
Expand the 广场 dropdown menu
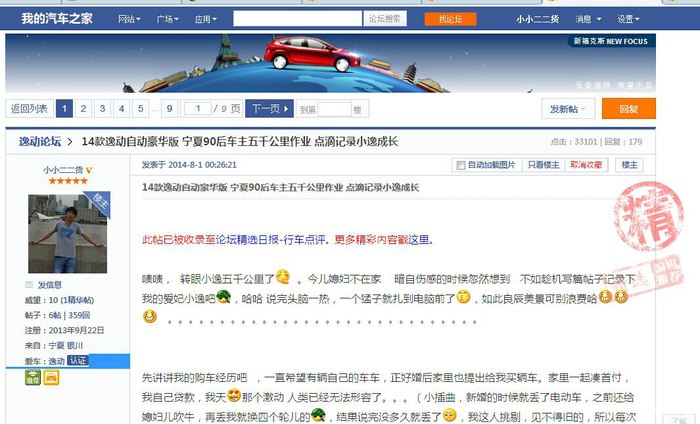coord(167,19)
